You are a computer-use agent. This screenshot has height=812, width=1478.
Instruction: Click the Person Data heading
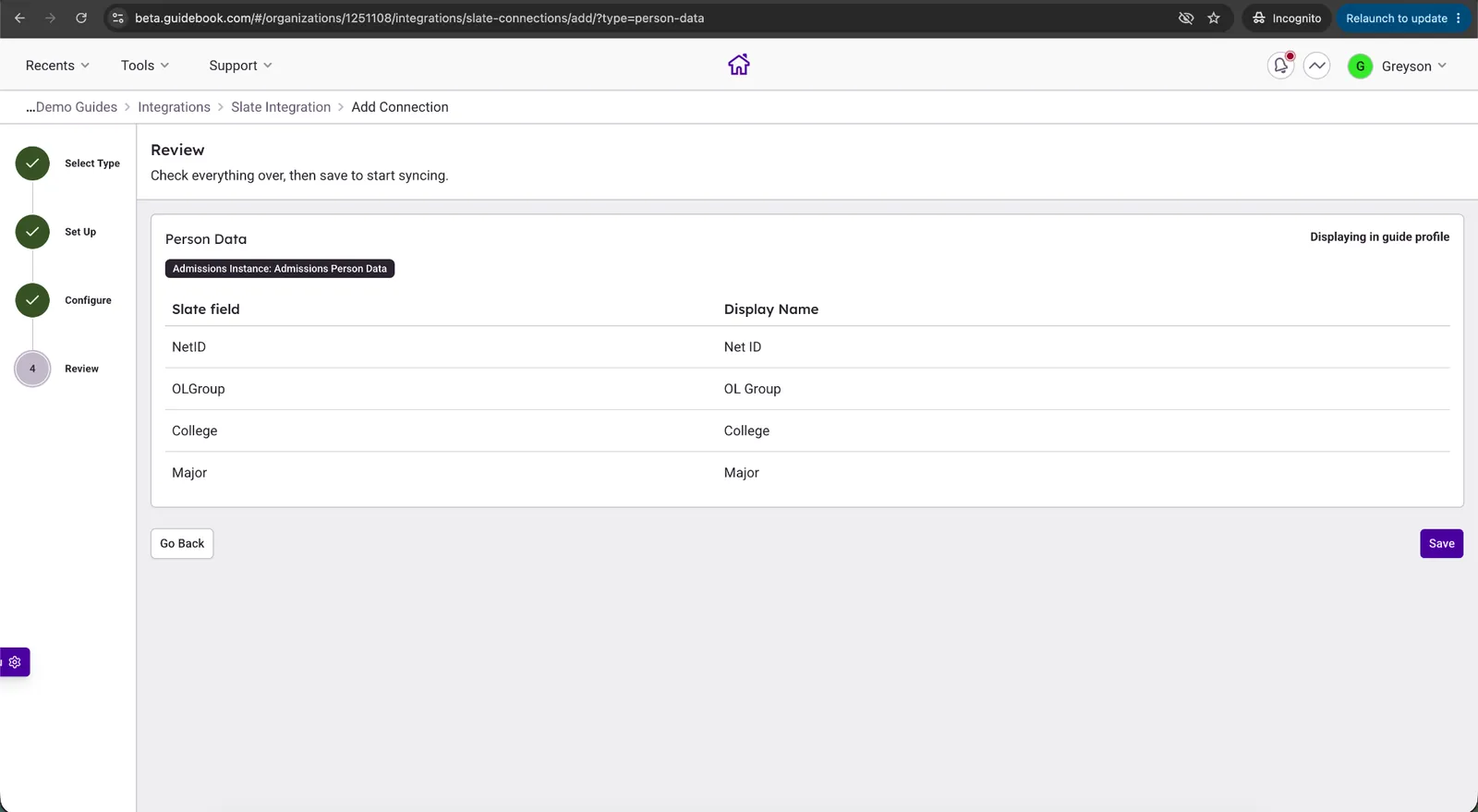(x=206, y=239)
